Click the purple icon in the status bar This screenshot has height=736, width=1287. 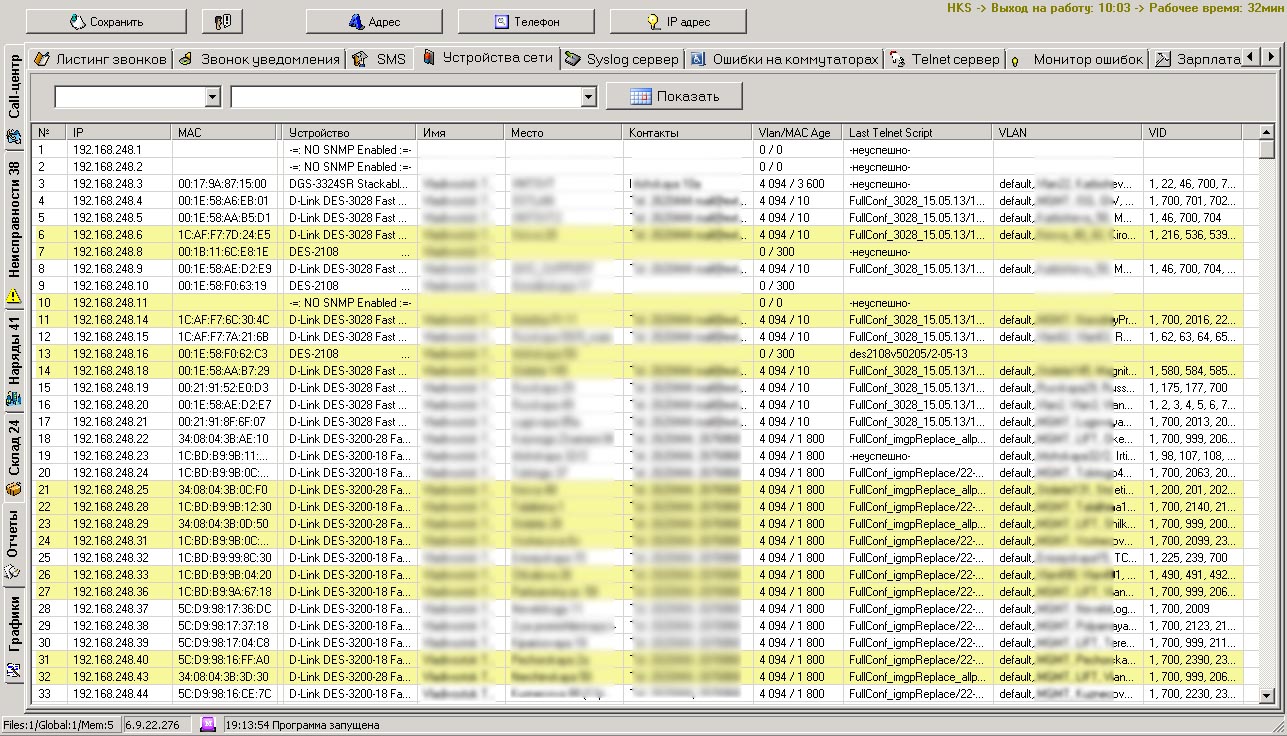(x=208, y=724)
